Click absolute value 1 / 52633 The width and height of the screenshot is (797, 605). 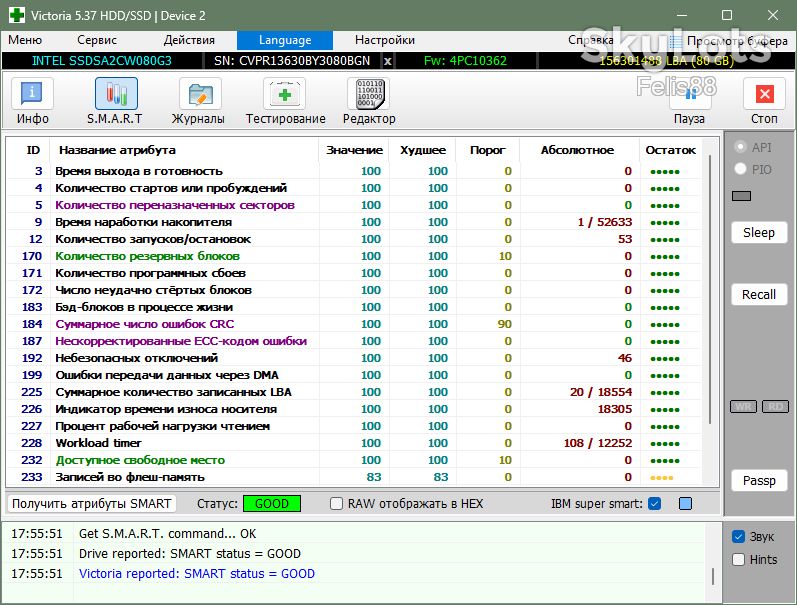tap(605, 222)
